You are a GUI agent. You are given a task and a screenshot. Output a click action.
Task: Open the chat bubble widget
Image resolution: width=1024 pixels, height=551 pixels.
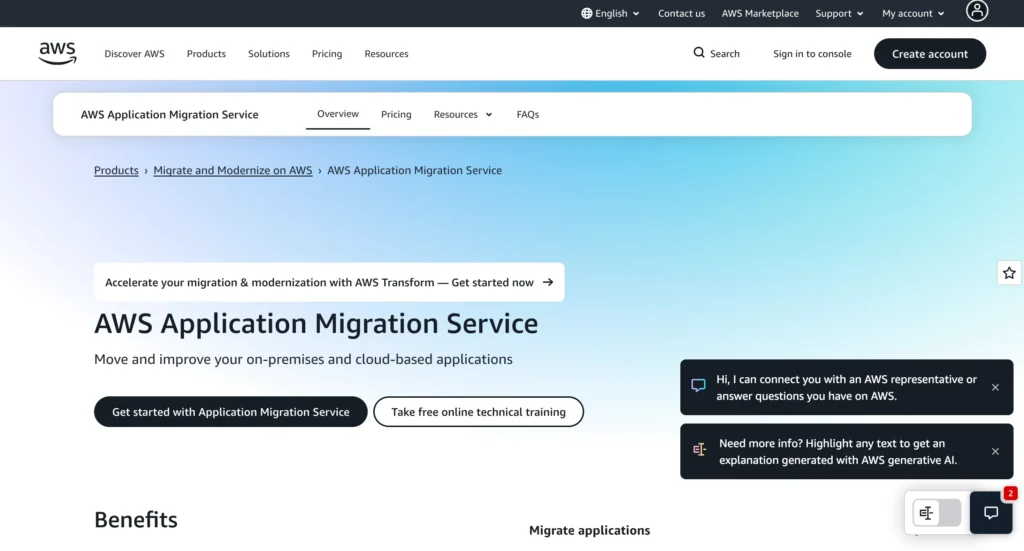[991, 512]
